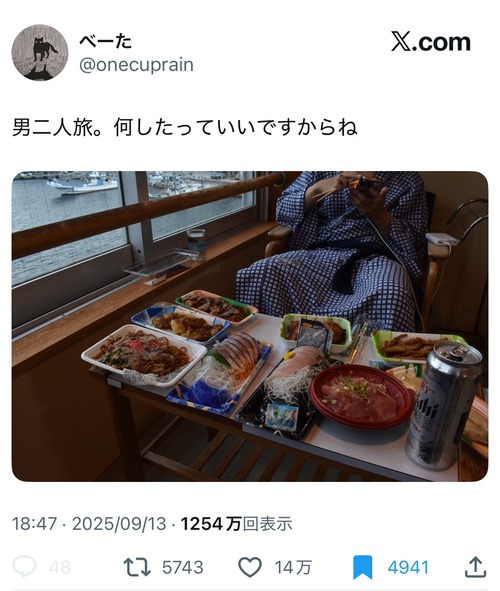Click the Asahi beer can in photo
Image resolution: width=500 pixels, height=591 pixels.
tap(443, 405)
